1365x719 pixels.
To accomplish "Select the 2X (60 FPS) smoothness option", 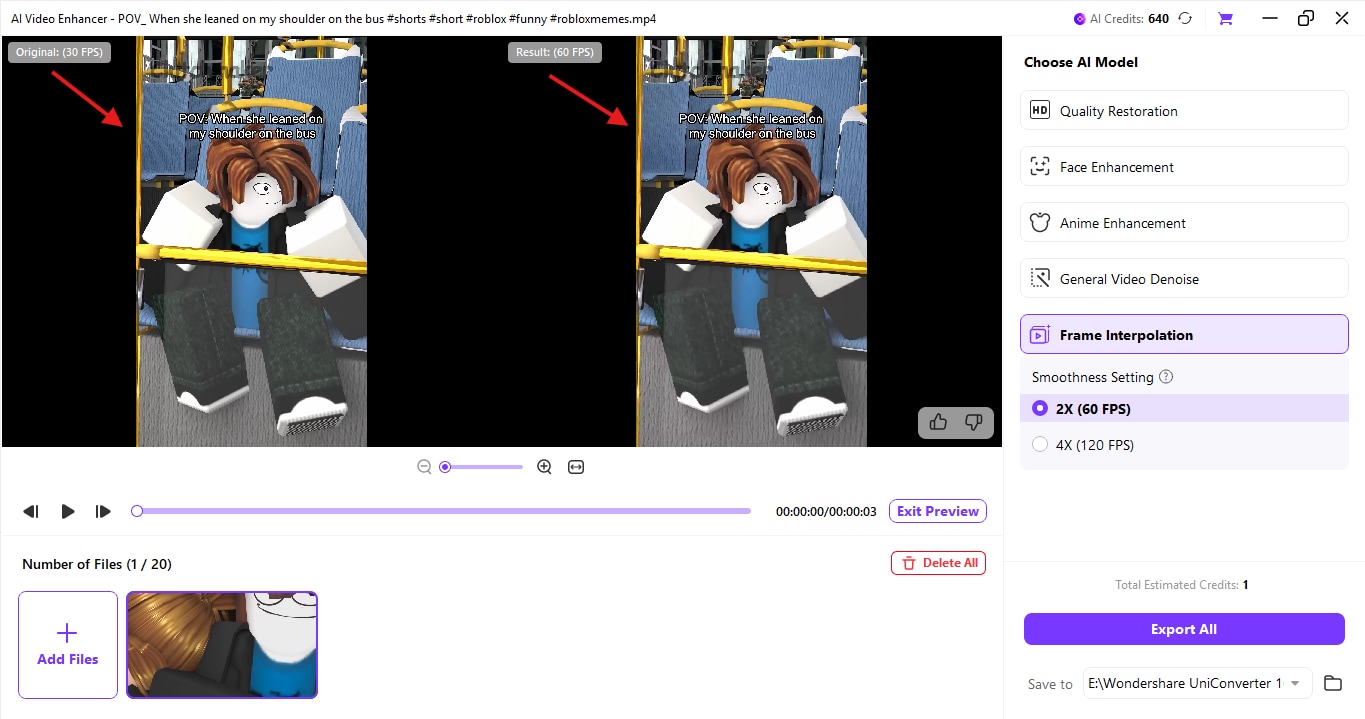I will 1184,409.
